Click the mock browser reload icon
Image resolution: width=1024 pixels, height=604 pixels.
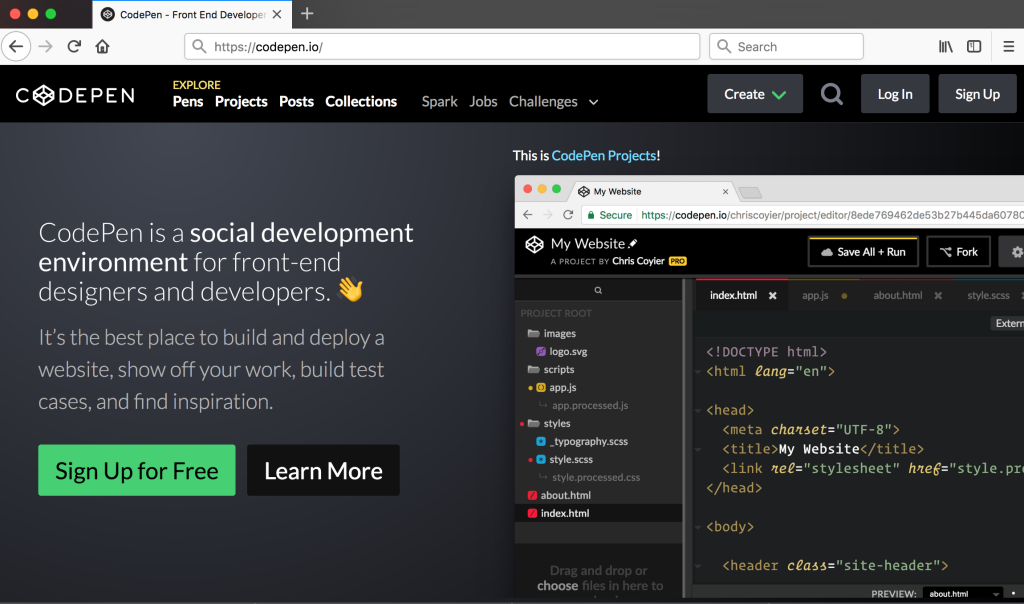coord(568,215)
